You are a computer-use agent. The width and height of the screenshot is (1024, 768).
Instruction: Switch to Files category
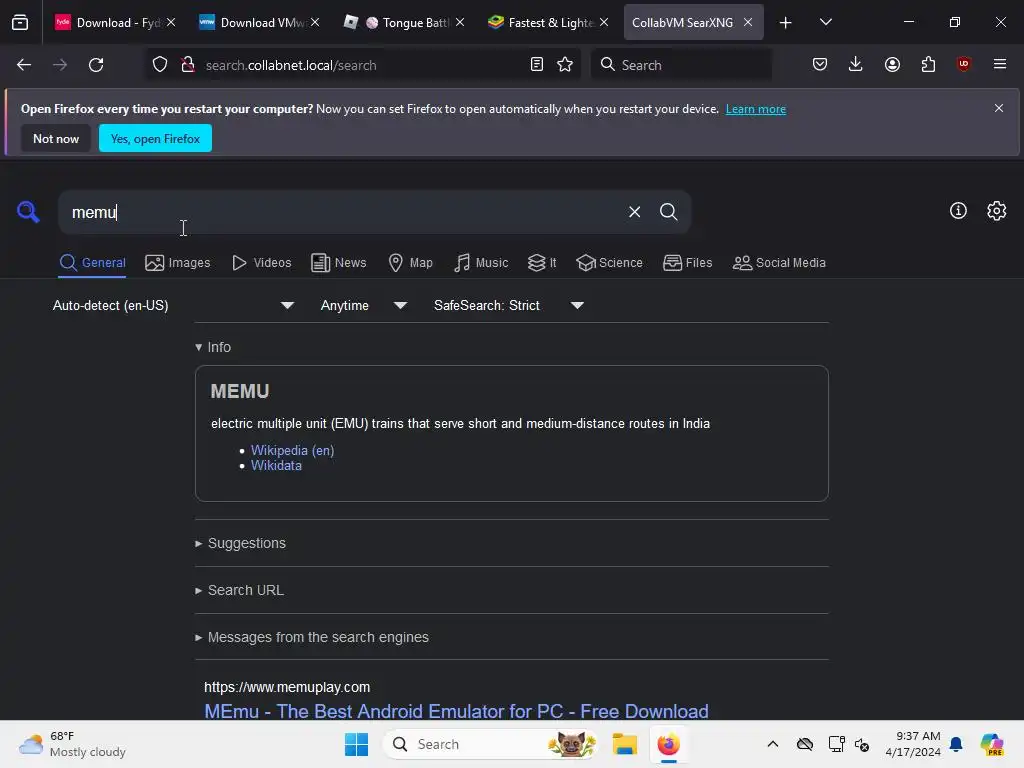click(x=688, y=263)
